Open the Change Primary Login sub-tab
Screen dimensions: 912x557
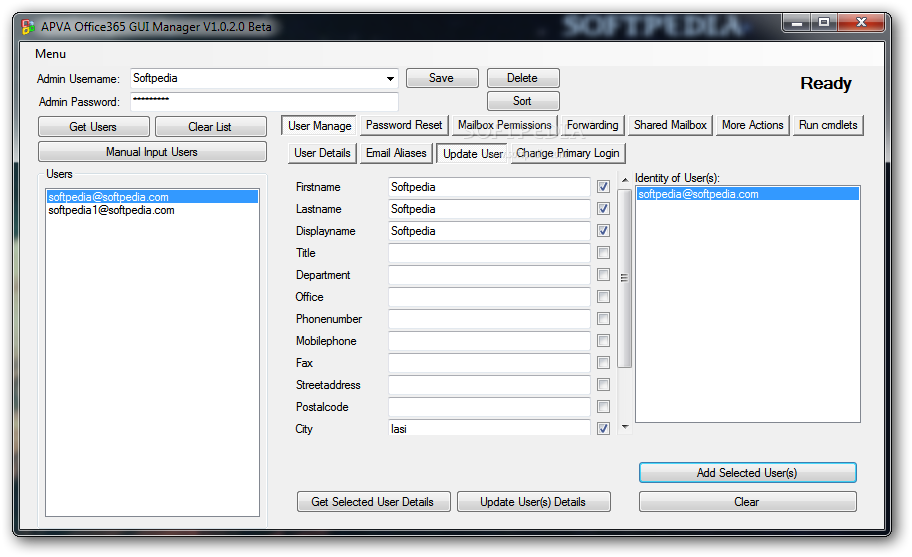point(568,153)
